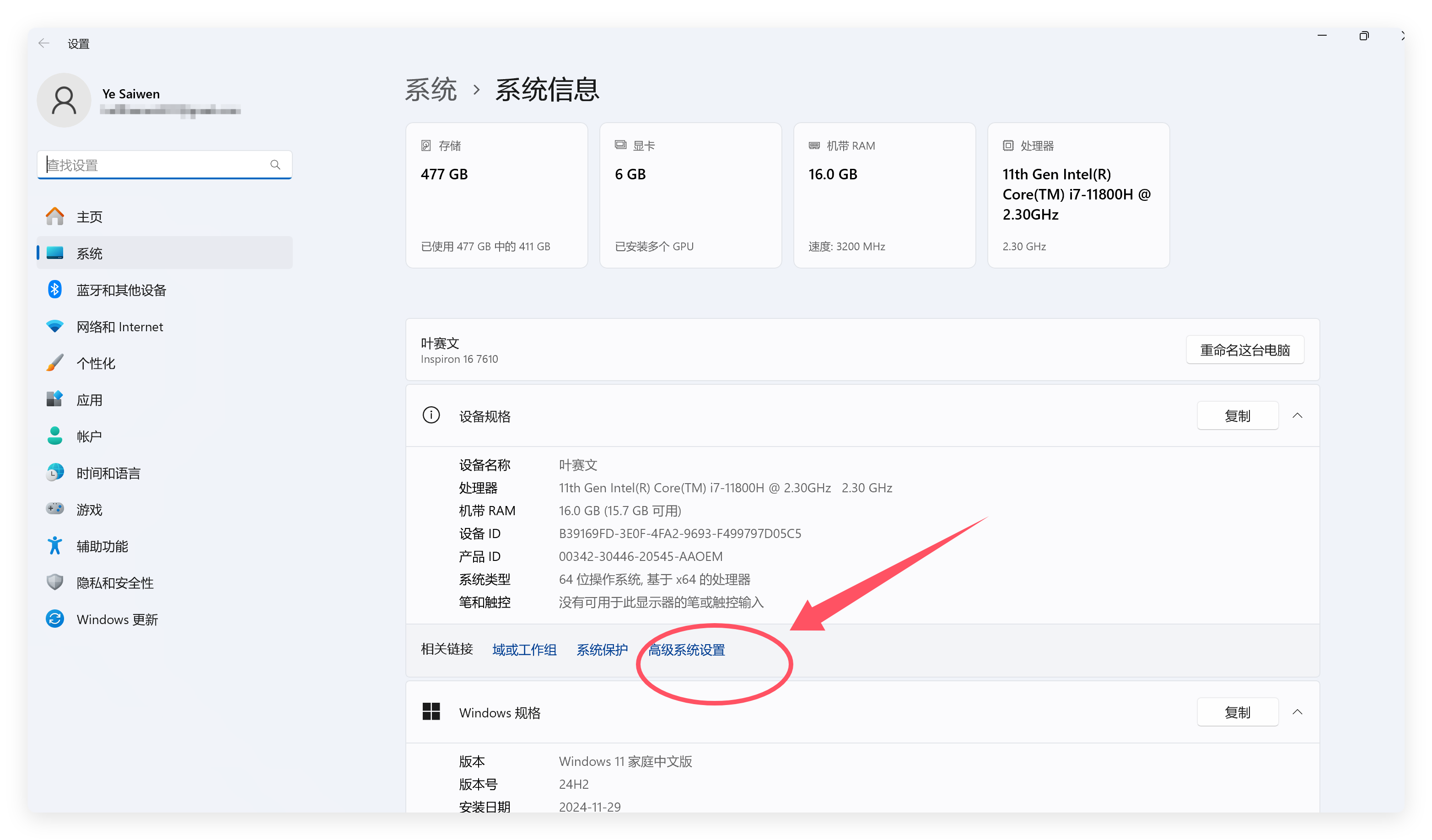1432x840 pixels.
Task: Open 蓝牙和其他设备 Bluetooth icon
Action: (55, 289)
